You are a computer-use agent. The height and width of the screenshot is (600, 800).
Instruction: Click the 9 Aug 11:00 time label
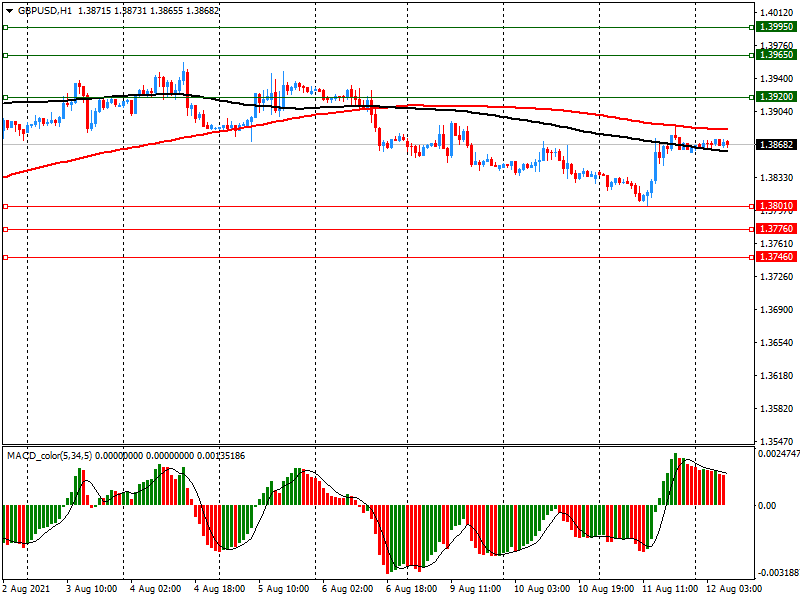pos(476,589)
